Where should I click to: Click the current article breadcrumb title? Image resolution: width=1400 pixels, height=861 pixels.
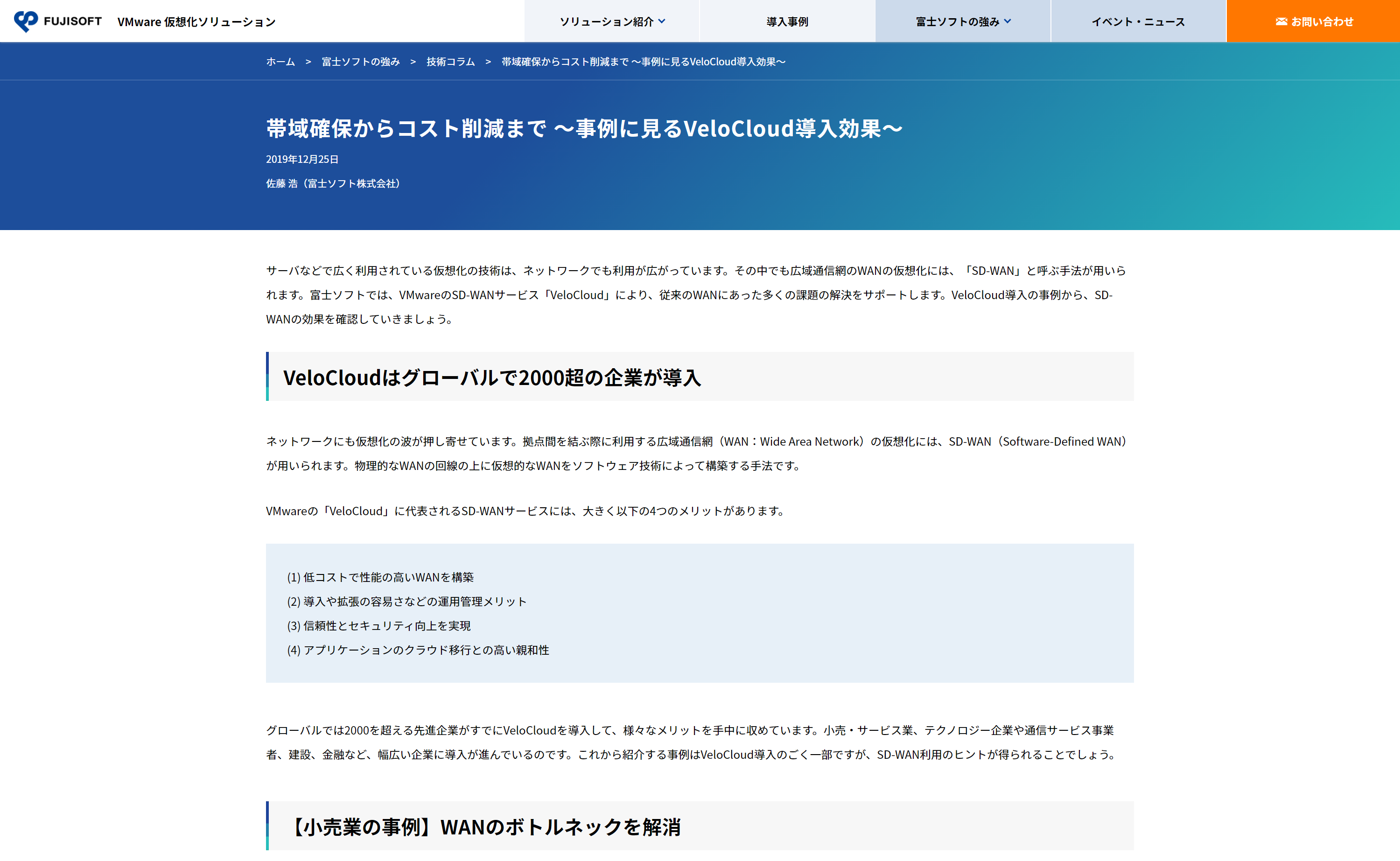pos(644,62)
